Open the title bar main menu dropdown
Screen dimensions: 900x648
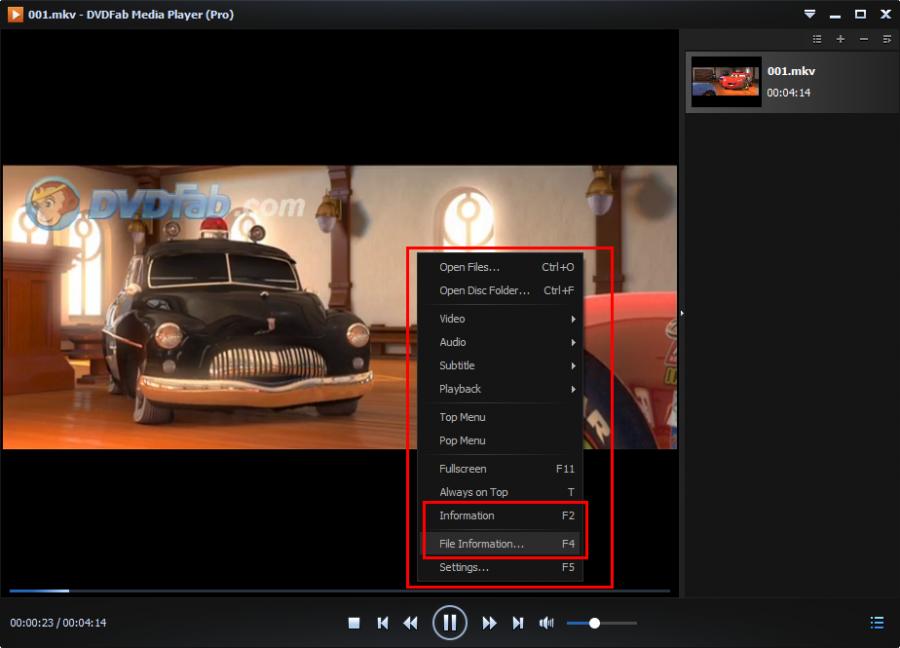point(810,14)
